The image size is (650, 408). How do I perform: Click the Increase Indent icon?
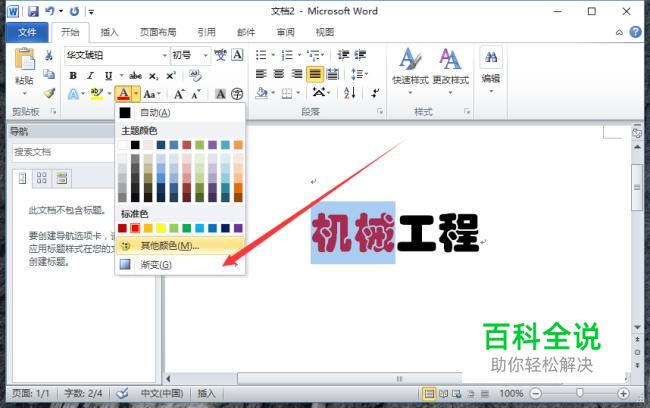coord(360,55)
